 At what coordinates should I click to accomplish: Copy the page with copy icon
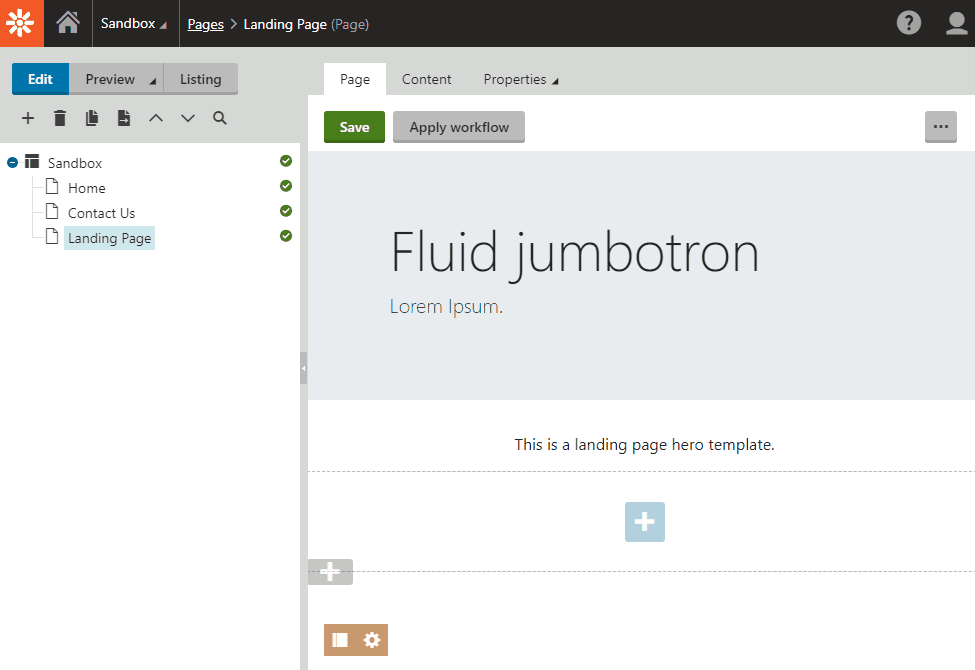(x=92, y=118)
